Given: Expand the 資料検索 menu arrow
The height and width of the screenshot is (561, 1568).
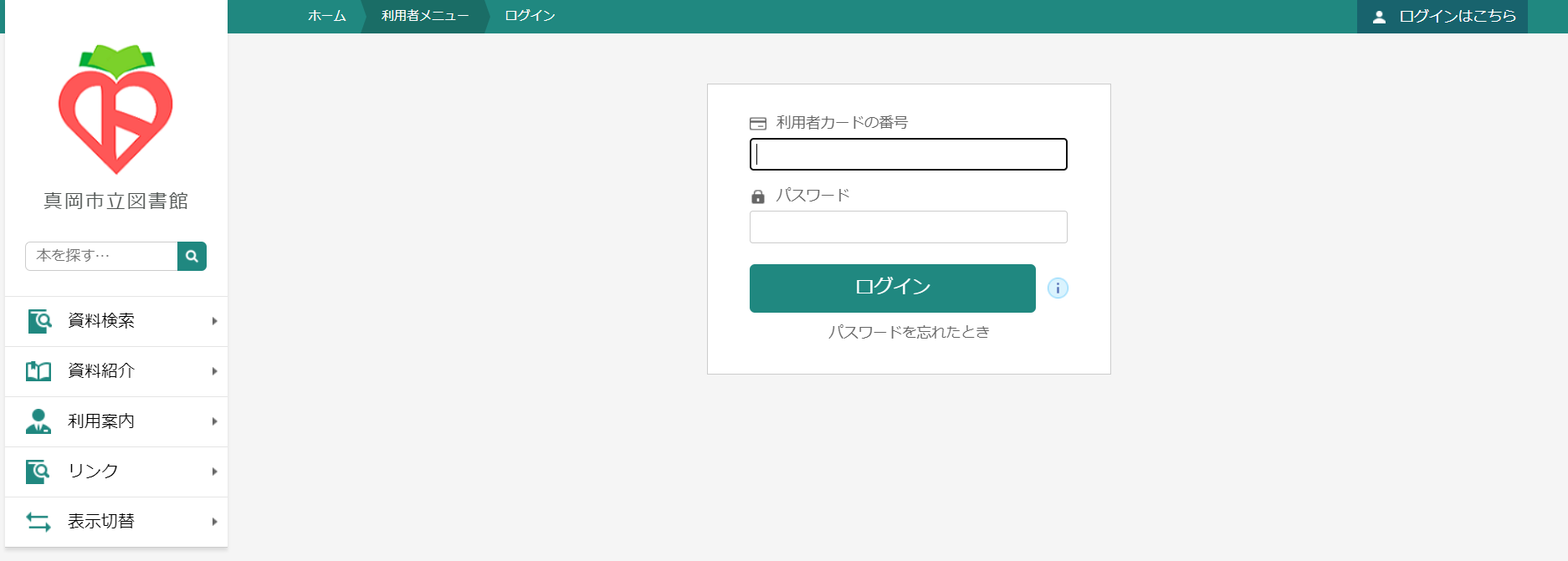Looking at the screenshot, I should pos(215,321).
